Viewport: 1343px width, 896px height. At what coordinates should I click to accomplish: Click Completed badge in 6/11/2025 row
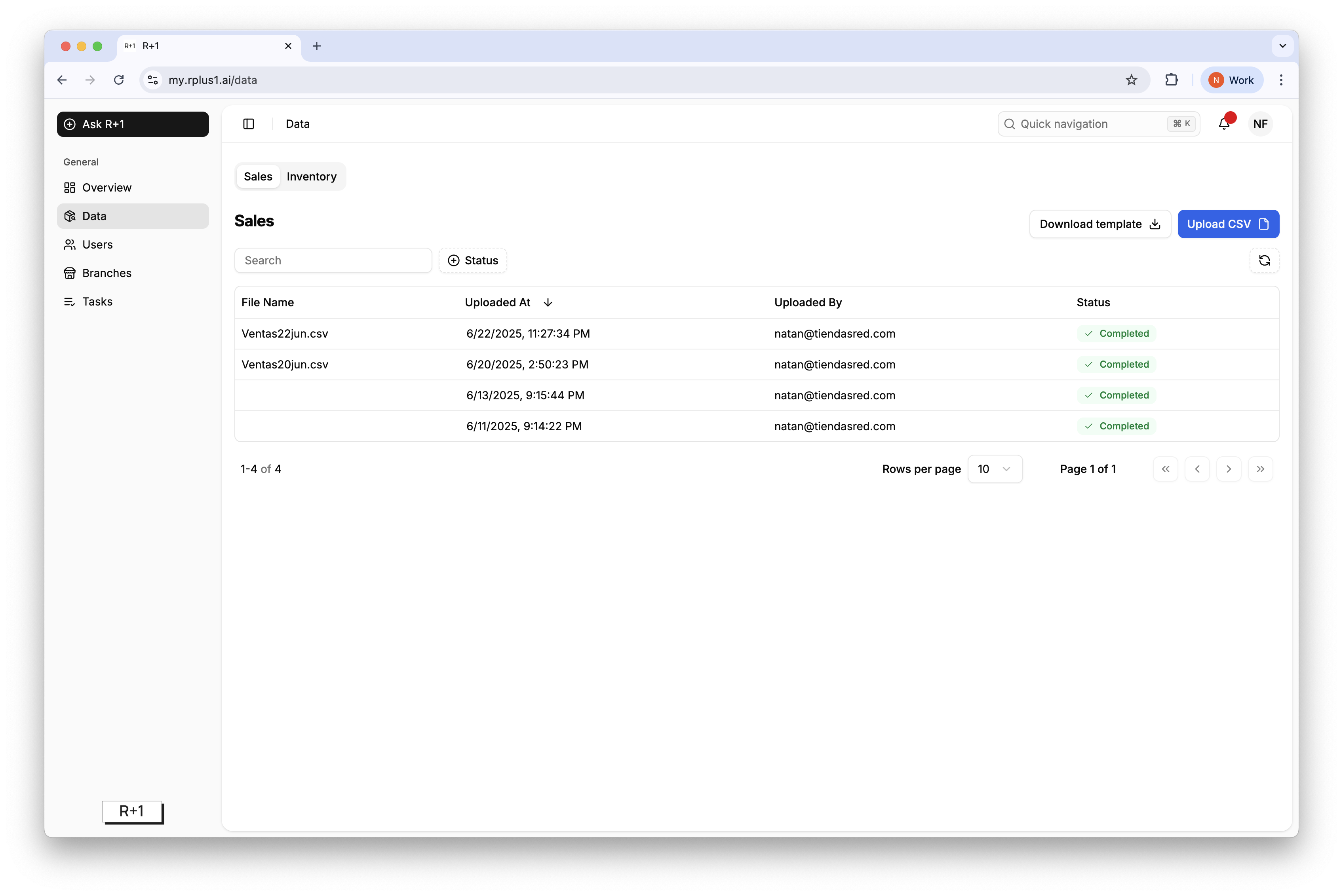click(x=1116, y=426)
